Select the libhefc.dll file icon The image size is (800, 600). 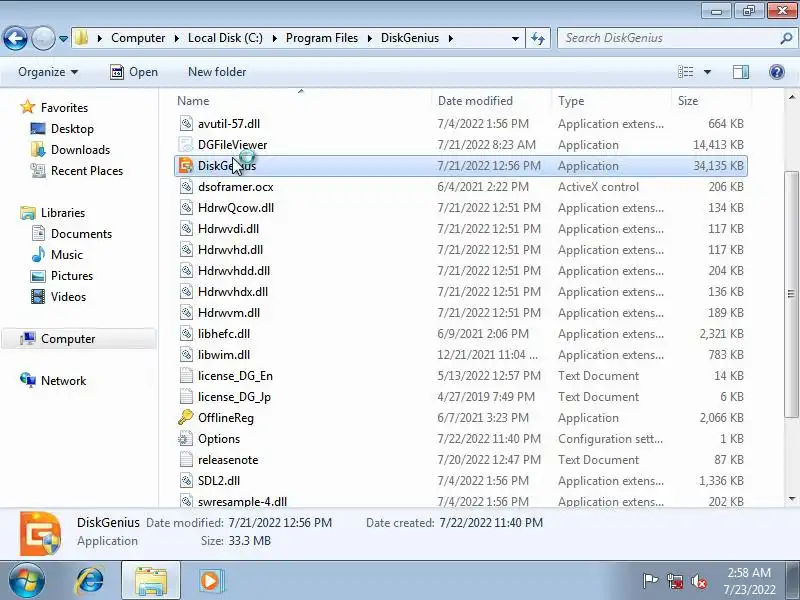coord(186,334)
